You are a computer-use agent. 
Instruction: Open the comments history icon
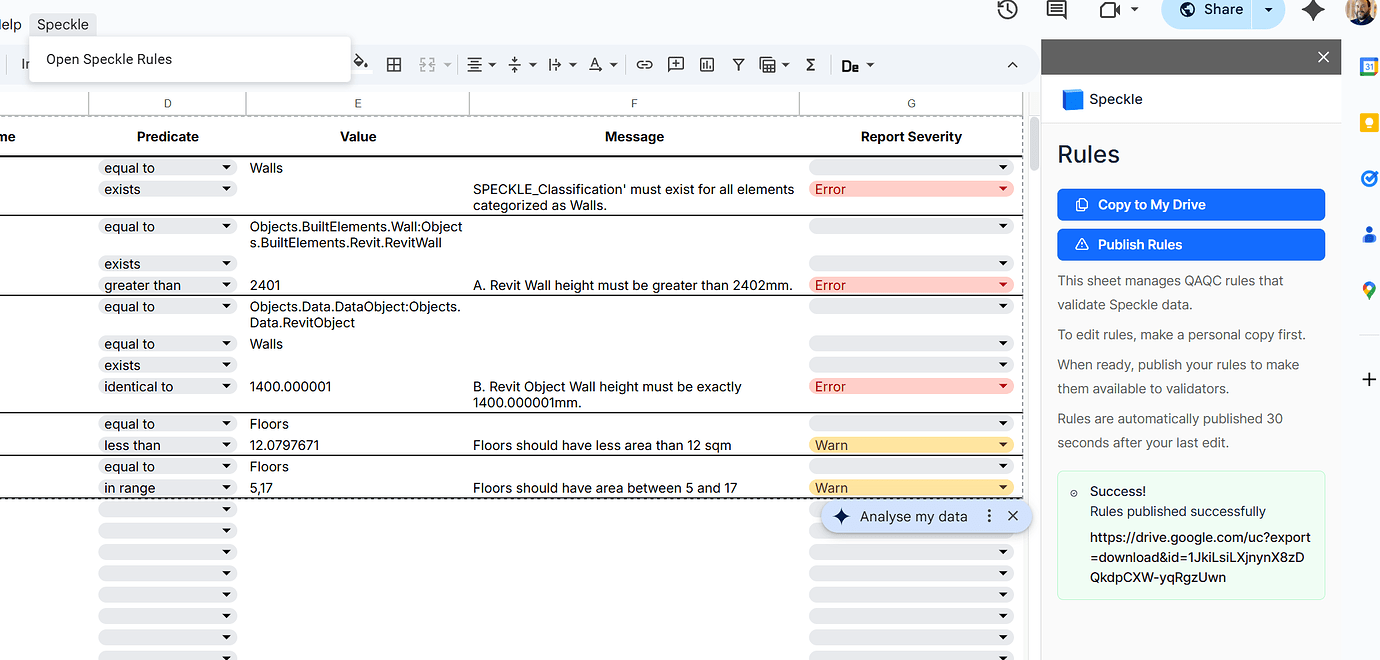tap(1056, 10)
